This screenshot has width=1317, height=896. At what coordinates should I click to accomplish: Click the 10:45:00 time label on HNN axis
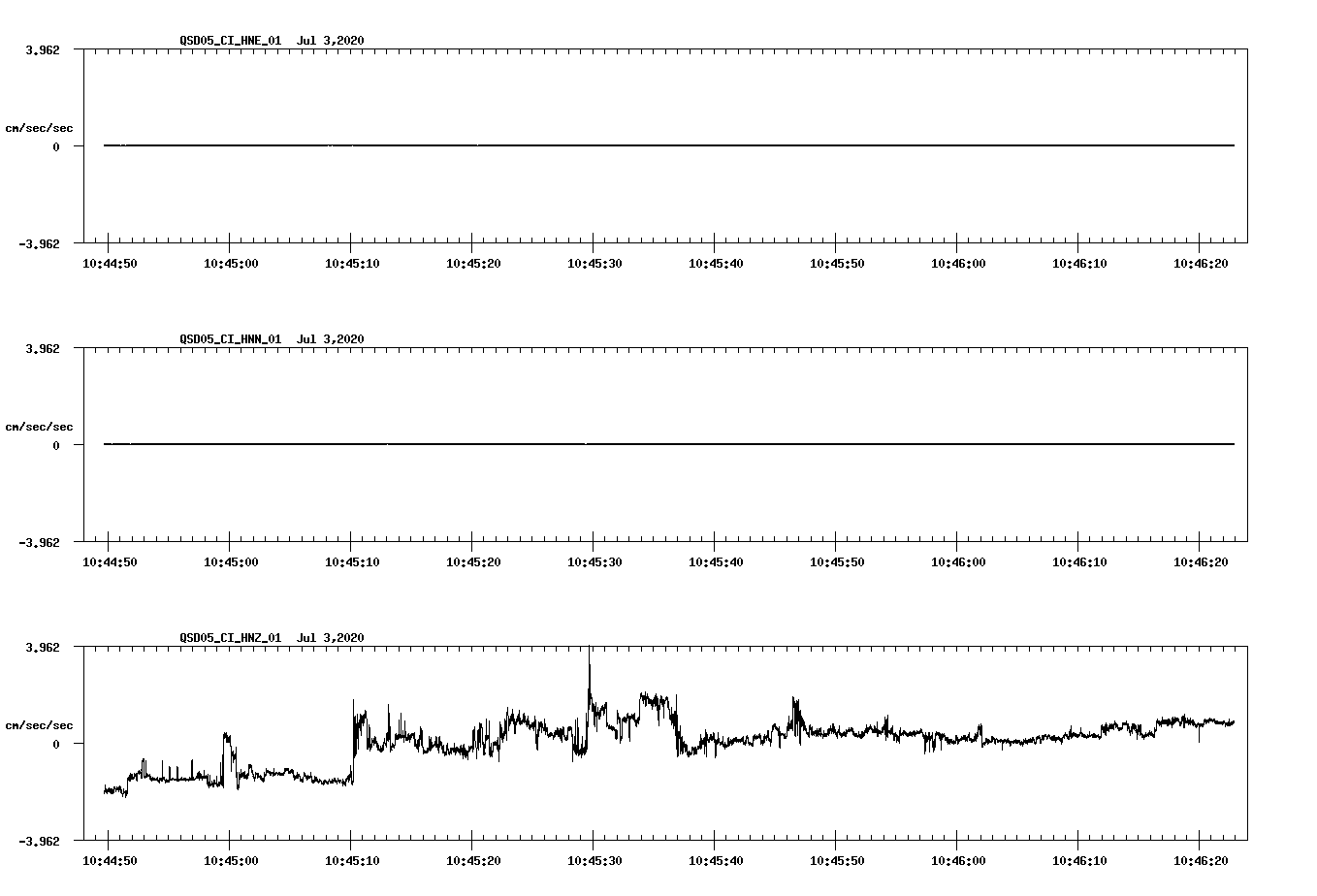[230, 561]
